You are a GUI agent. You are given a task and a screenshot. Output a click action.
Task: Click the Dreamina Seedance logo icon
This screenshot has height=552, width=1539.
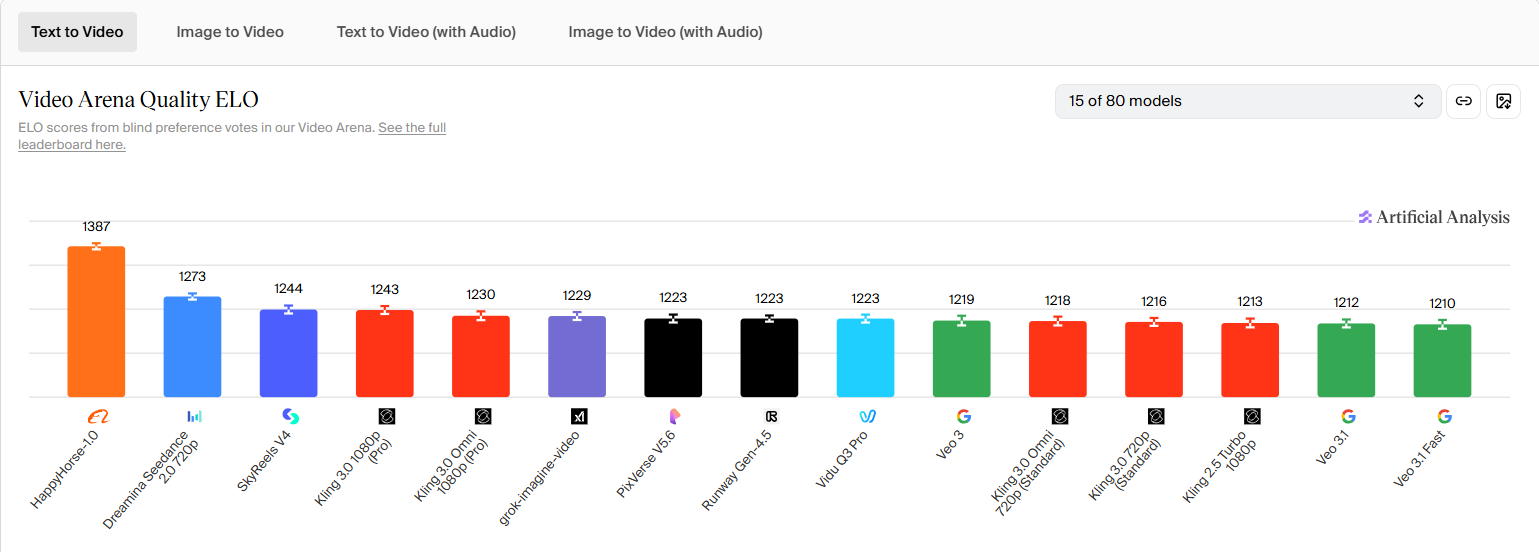[193, 416]
